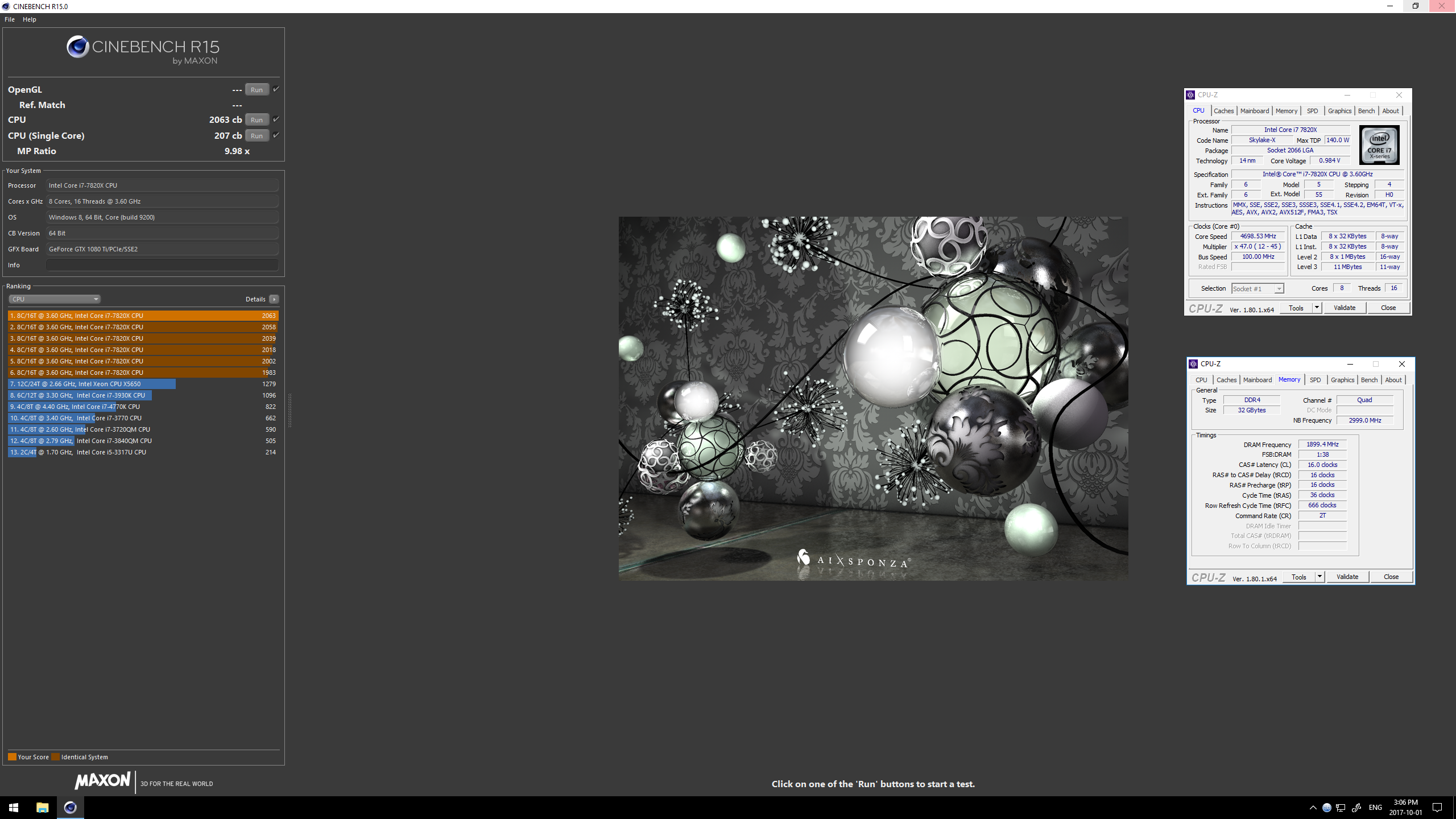Switch to Caches tab in lower CPU-Z
Image resolution: width=1456 pixels, height=819 pixels.
coord(1226,380)
